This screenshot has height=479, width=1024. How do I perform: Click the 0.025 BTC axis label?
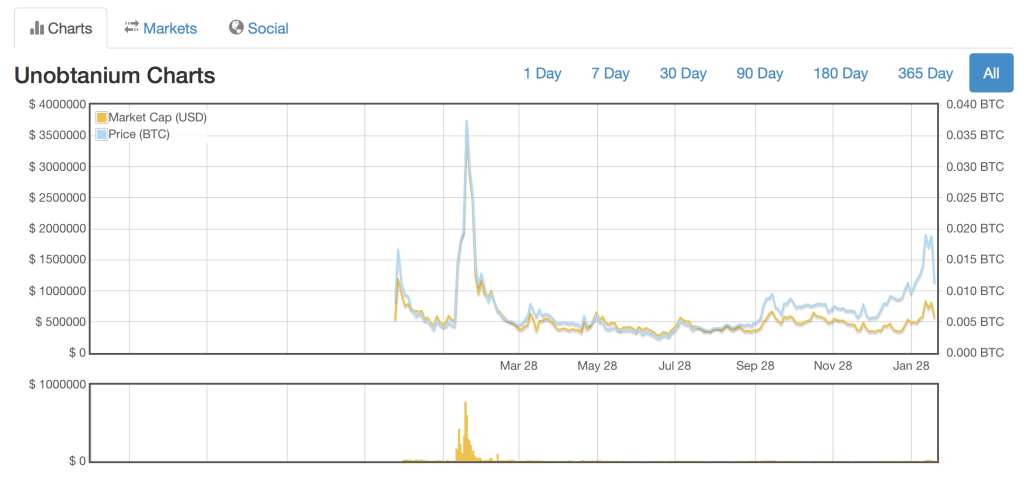pyautogui.click(x=974, y=197)
